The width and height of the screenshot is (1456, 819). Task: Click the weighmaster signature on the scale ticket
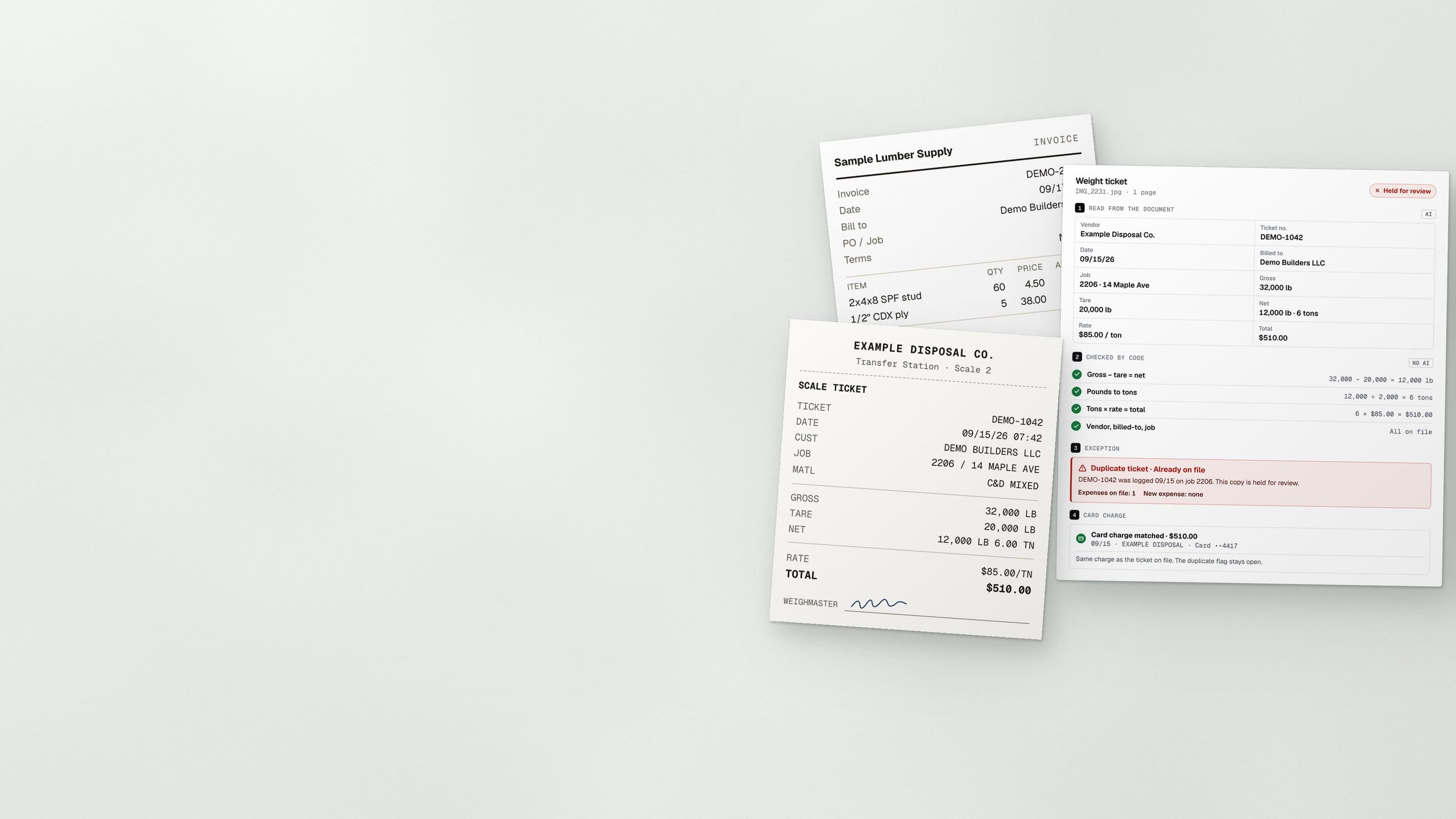(x=878, y=603)
